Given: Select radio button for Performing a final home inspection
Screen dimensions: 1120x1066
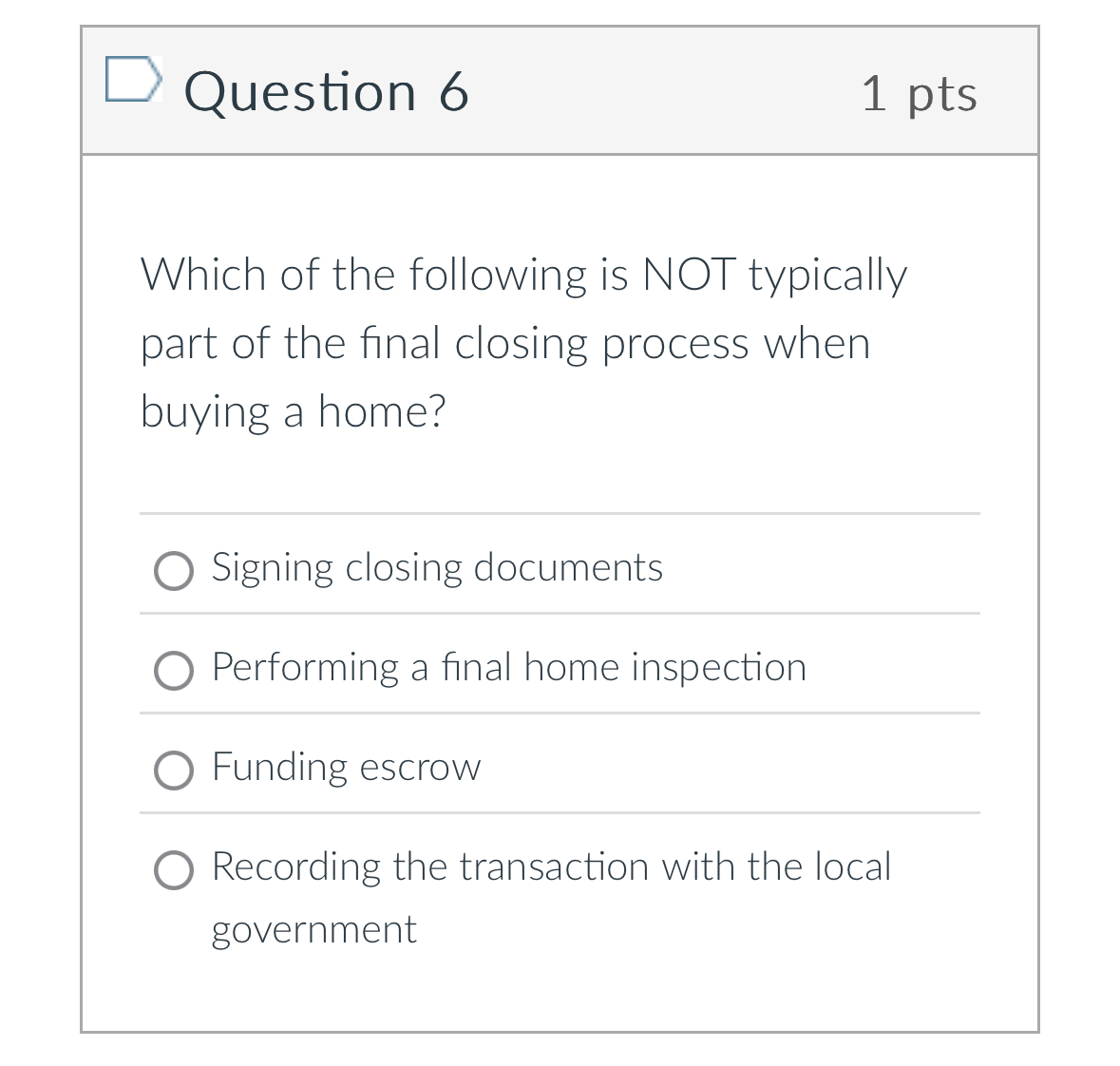Looking at the screenshot, I should pos(174,671).
